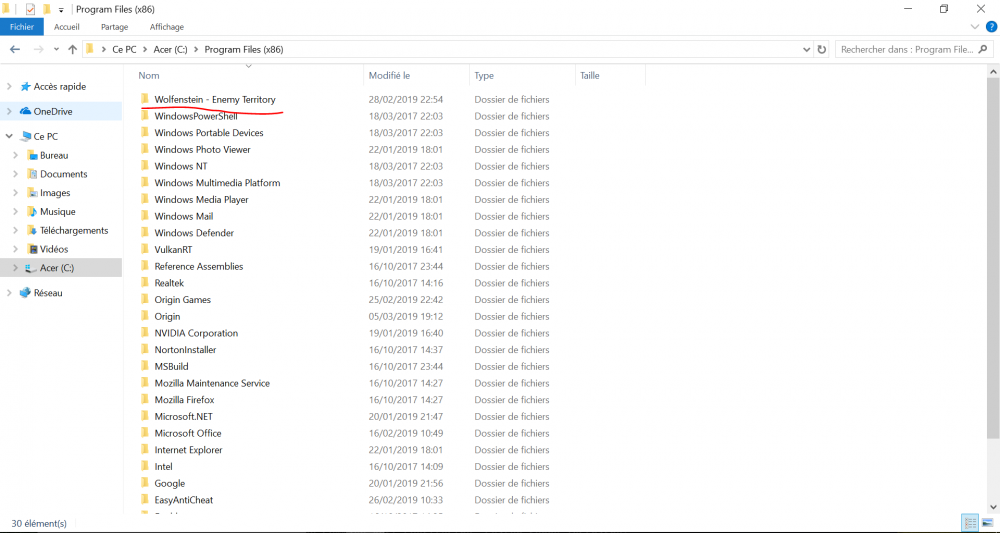Select Documents in the navigation pane

click(63, 174)
